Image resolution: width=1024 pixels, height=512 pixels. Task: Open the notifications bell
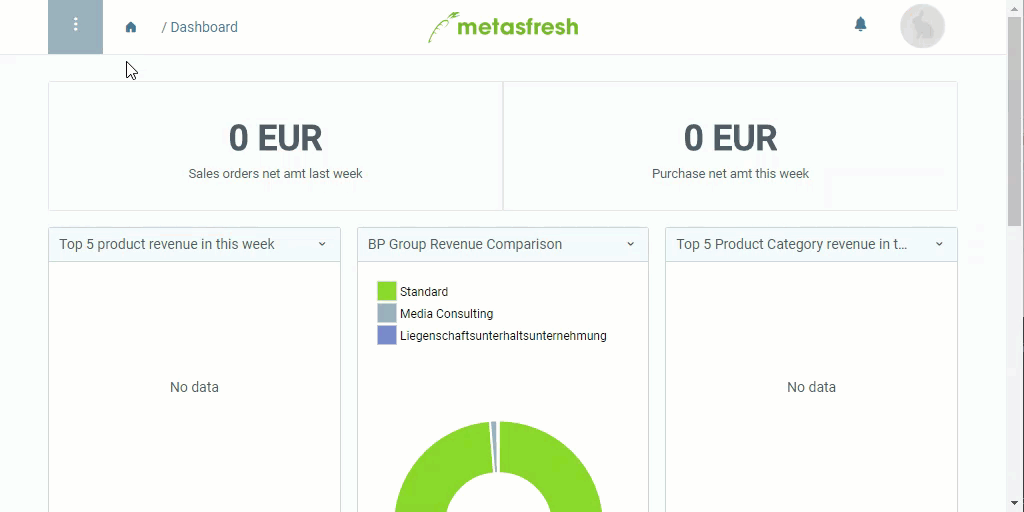(860, 25)
